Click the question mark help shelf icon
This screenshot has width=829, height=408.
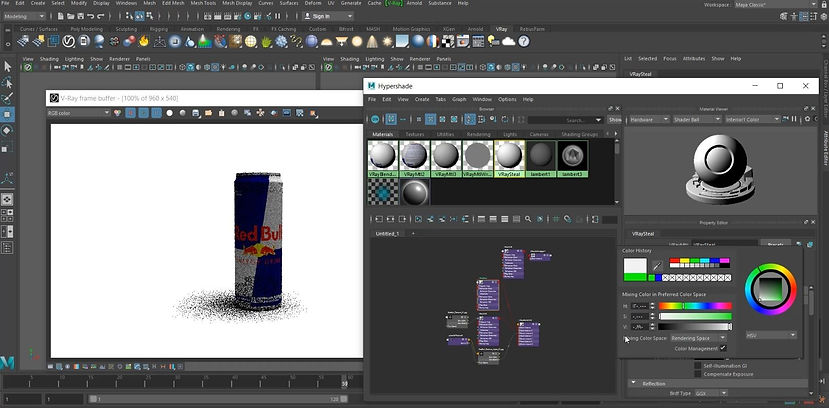(x=524, y=41)
